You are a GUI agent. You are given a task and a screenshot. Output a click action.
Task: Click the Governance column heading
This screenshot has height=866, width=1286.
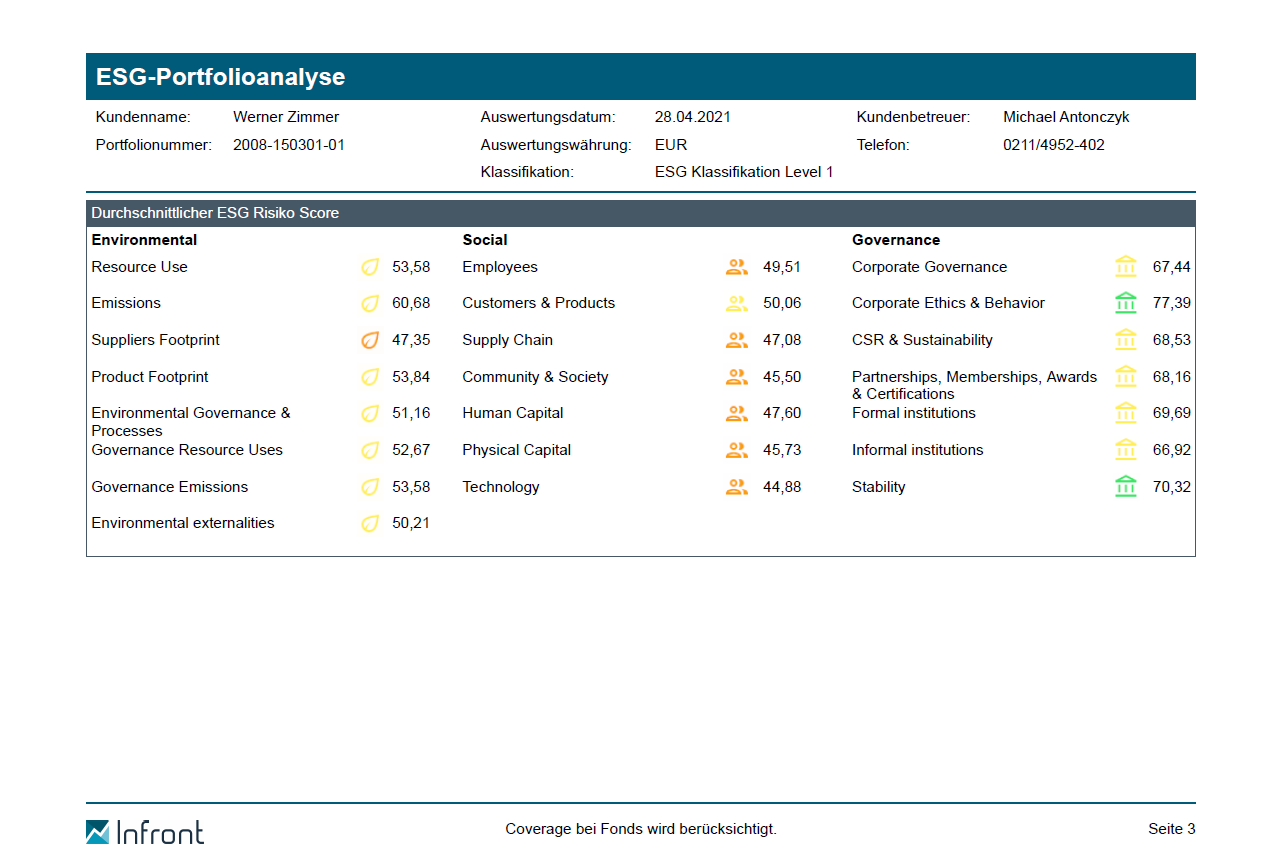[x=896, y=240]
